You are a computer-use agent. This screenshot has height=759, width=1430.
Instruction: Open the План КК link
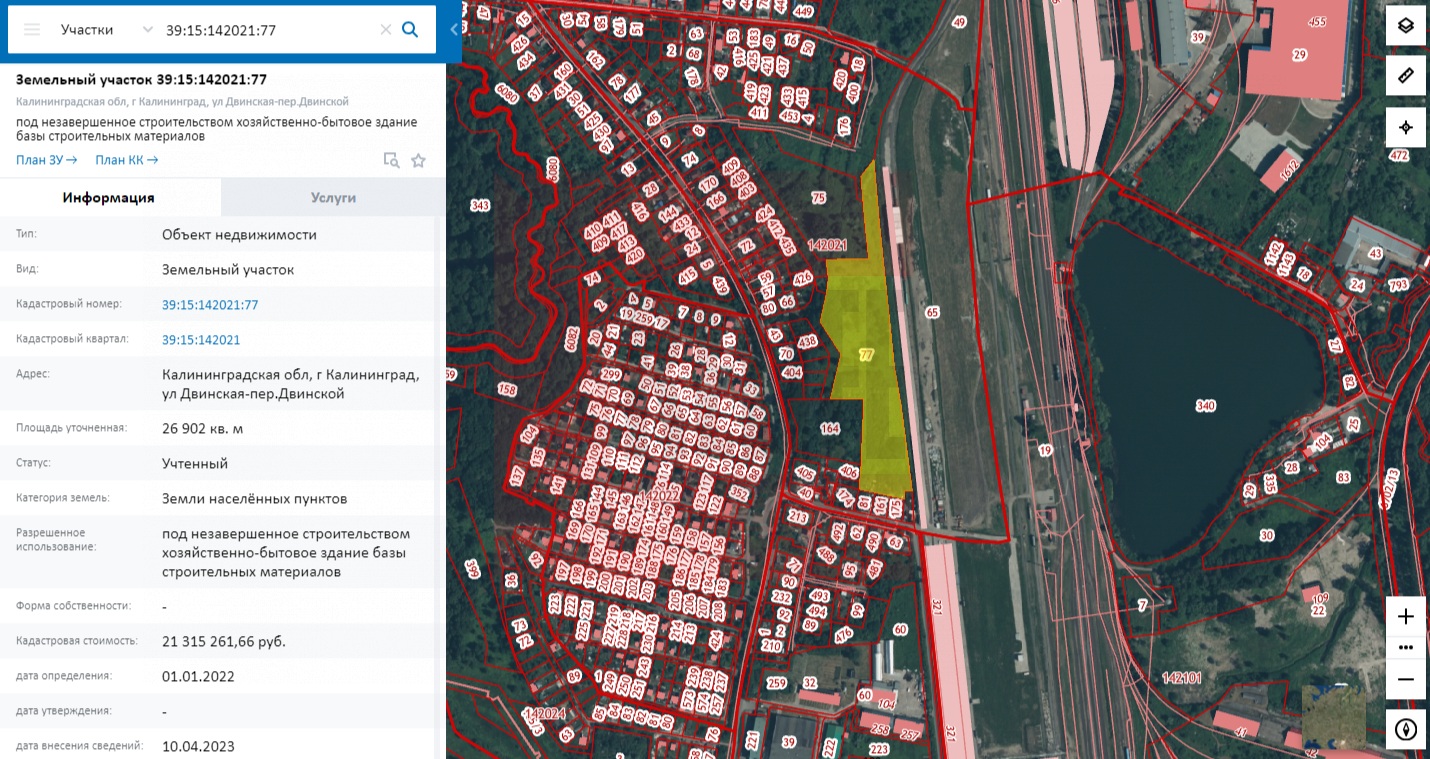coord(126,160)
